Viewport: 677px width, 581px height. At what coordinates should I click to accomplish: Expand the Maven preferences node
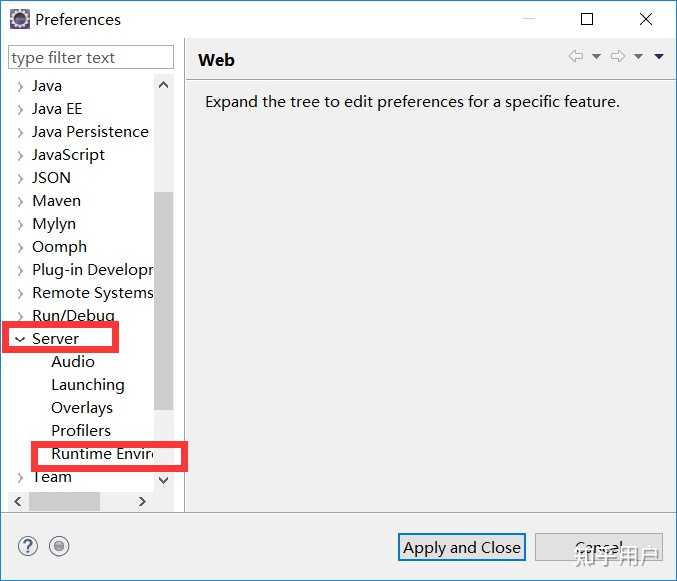[x=20, y=202]
